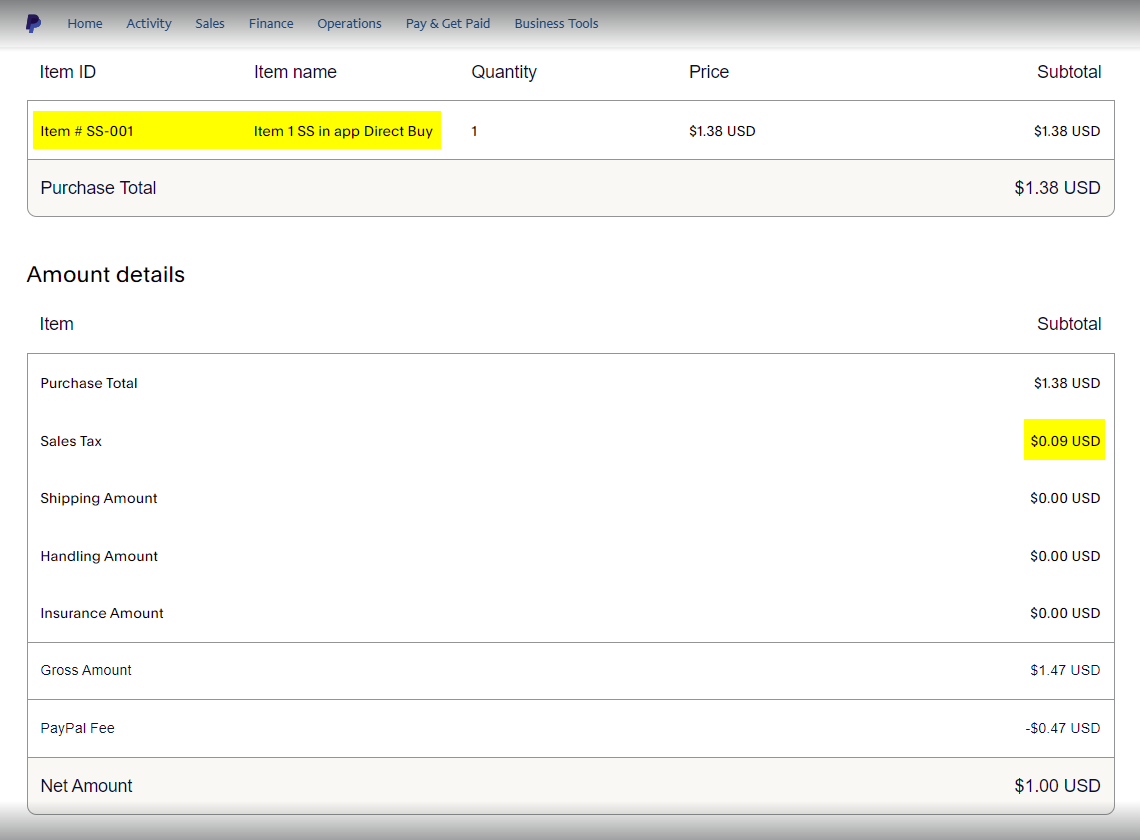The image size is (1140, 840).
Task: Click the 'Shipping Amount' label
Action: (99, 498)
